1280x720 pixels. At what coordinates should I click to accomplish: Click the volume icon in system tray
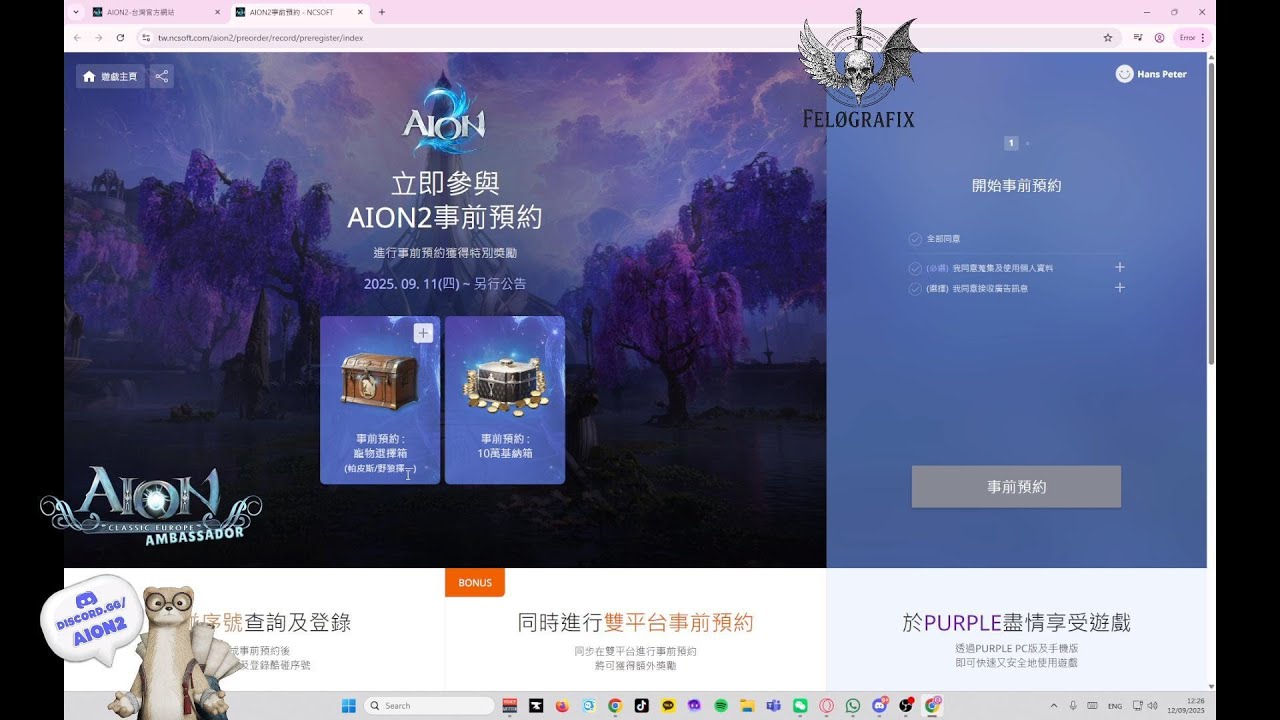(x=1152, y=706)
